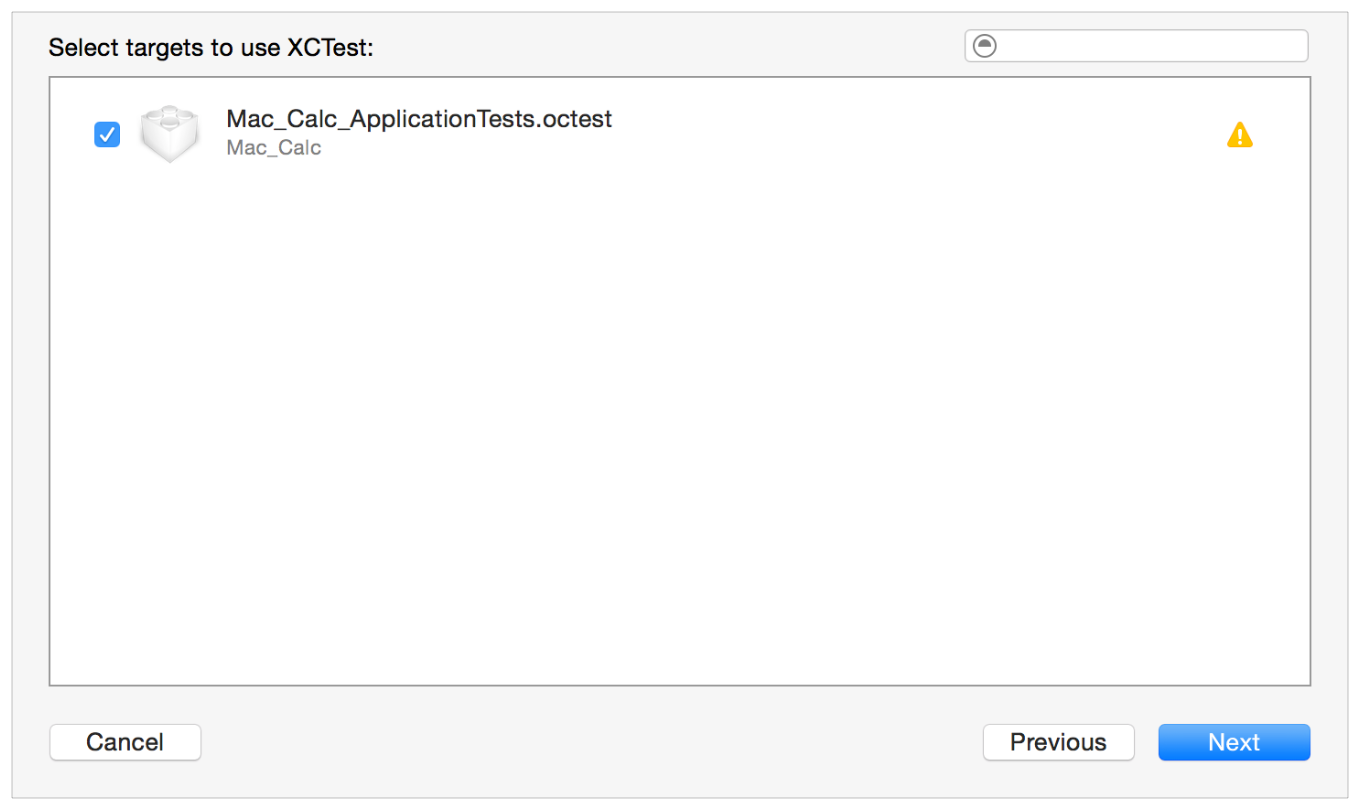This screenshot has height=810, width=1360.
Task: Click the filter icon in search field
Action: (x=985, y=46)
